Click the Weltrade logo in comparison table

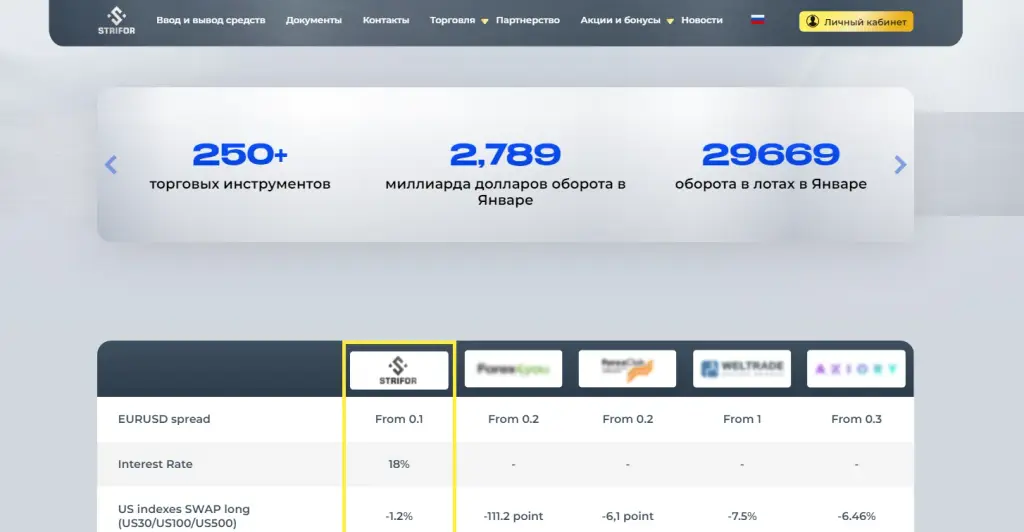(742, 369)
